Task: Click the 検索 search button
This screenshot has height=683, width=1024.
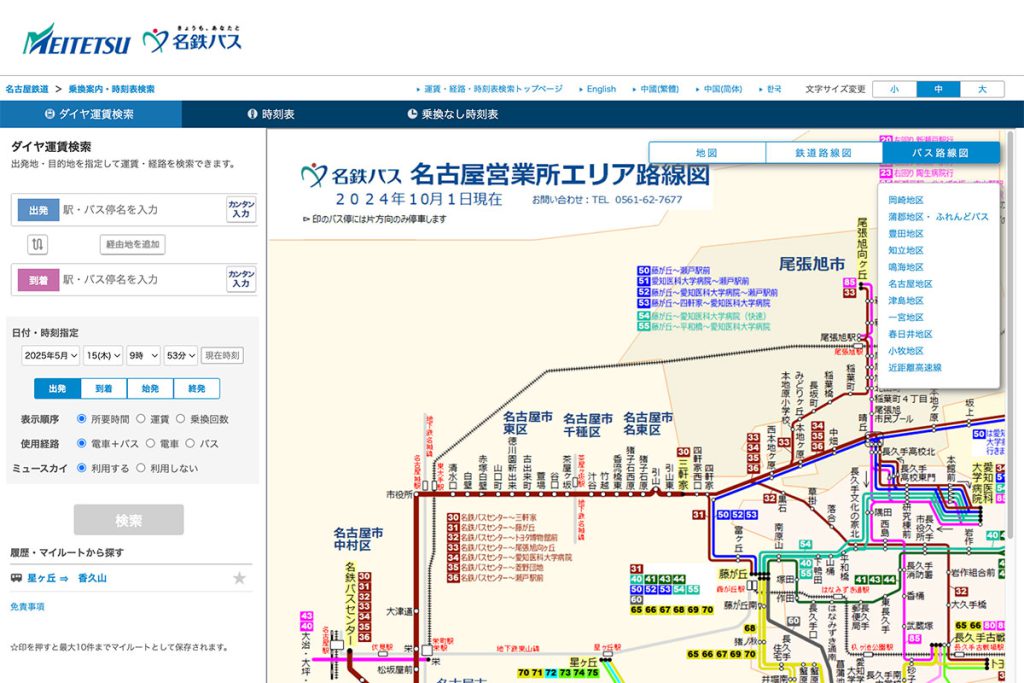Action: click(129, 520)
